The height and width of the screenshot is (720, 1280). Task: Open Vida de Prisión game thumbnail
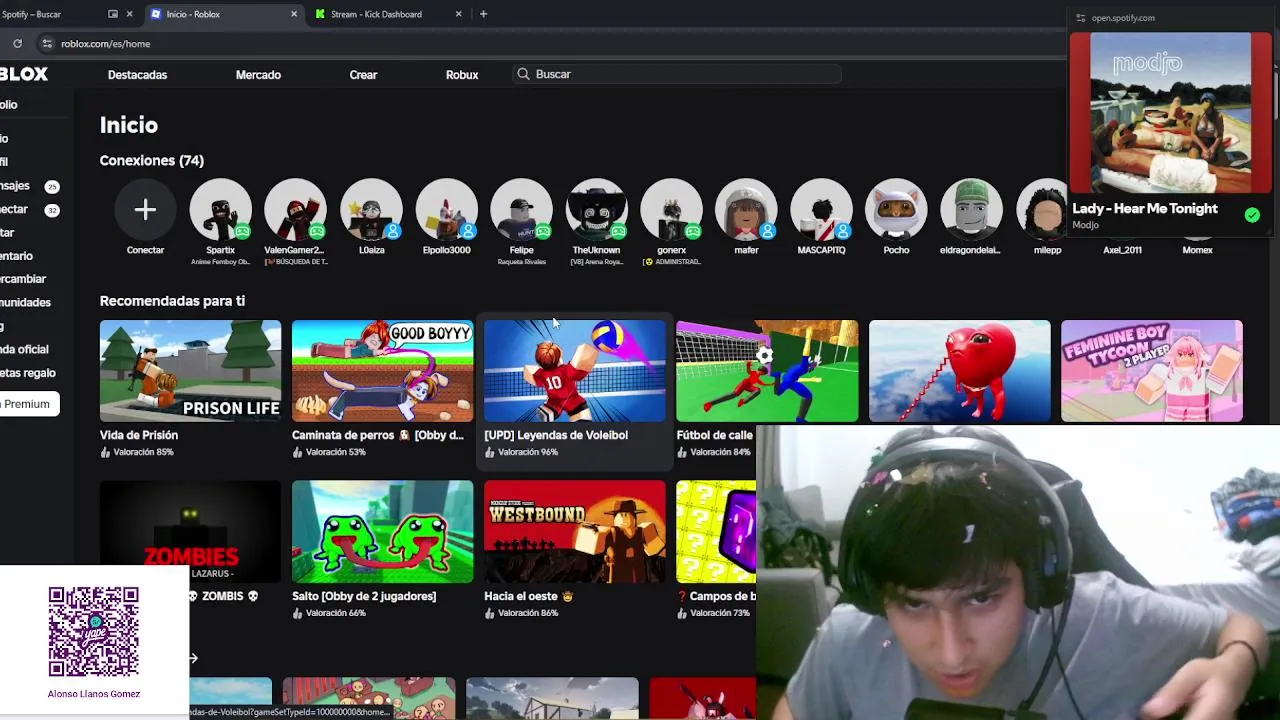[190, 371]
